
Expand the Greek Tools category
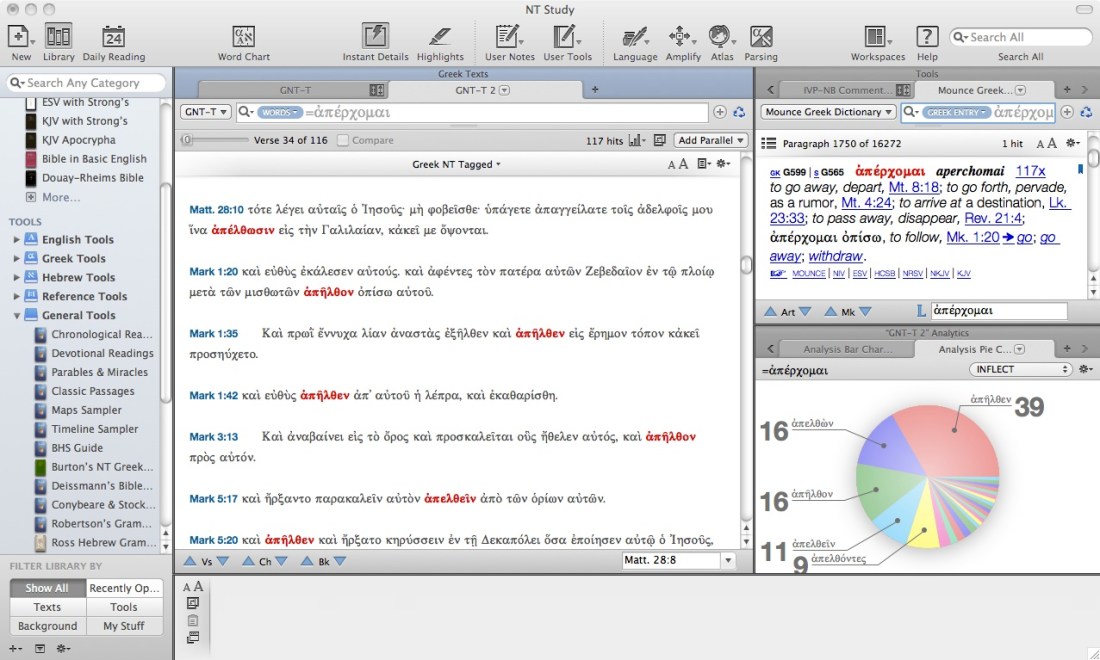point(16,259)
